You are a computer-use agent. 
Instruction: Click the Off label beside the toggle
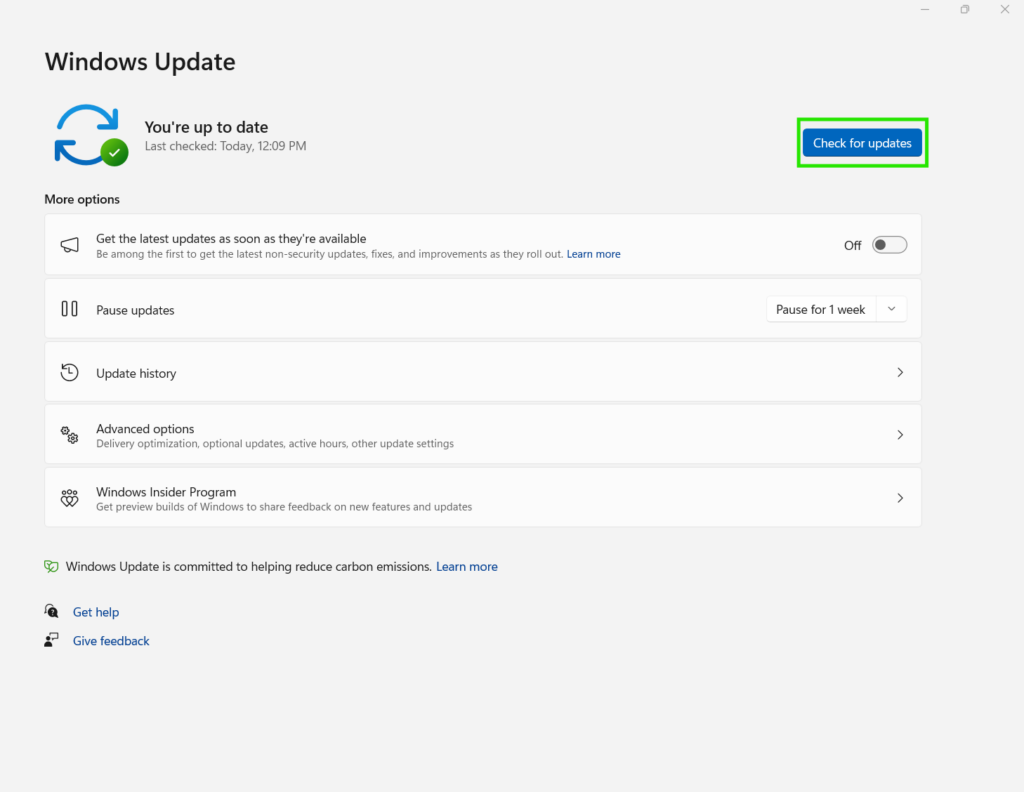click(x=852, y=246)
